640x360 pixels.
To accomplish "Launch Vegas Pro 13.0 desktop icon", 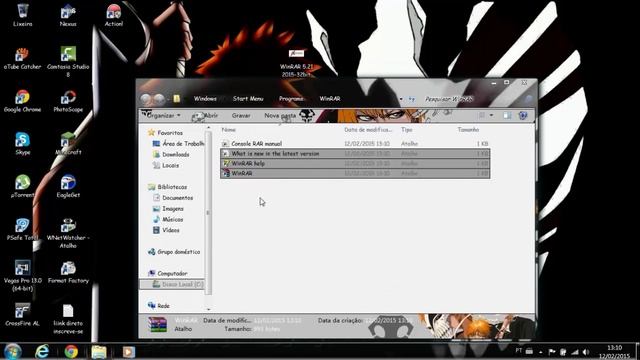I will (x=22, y=276).
